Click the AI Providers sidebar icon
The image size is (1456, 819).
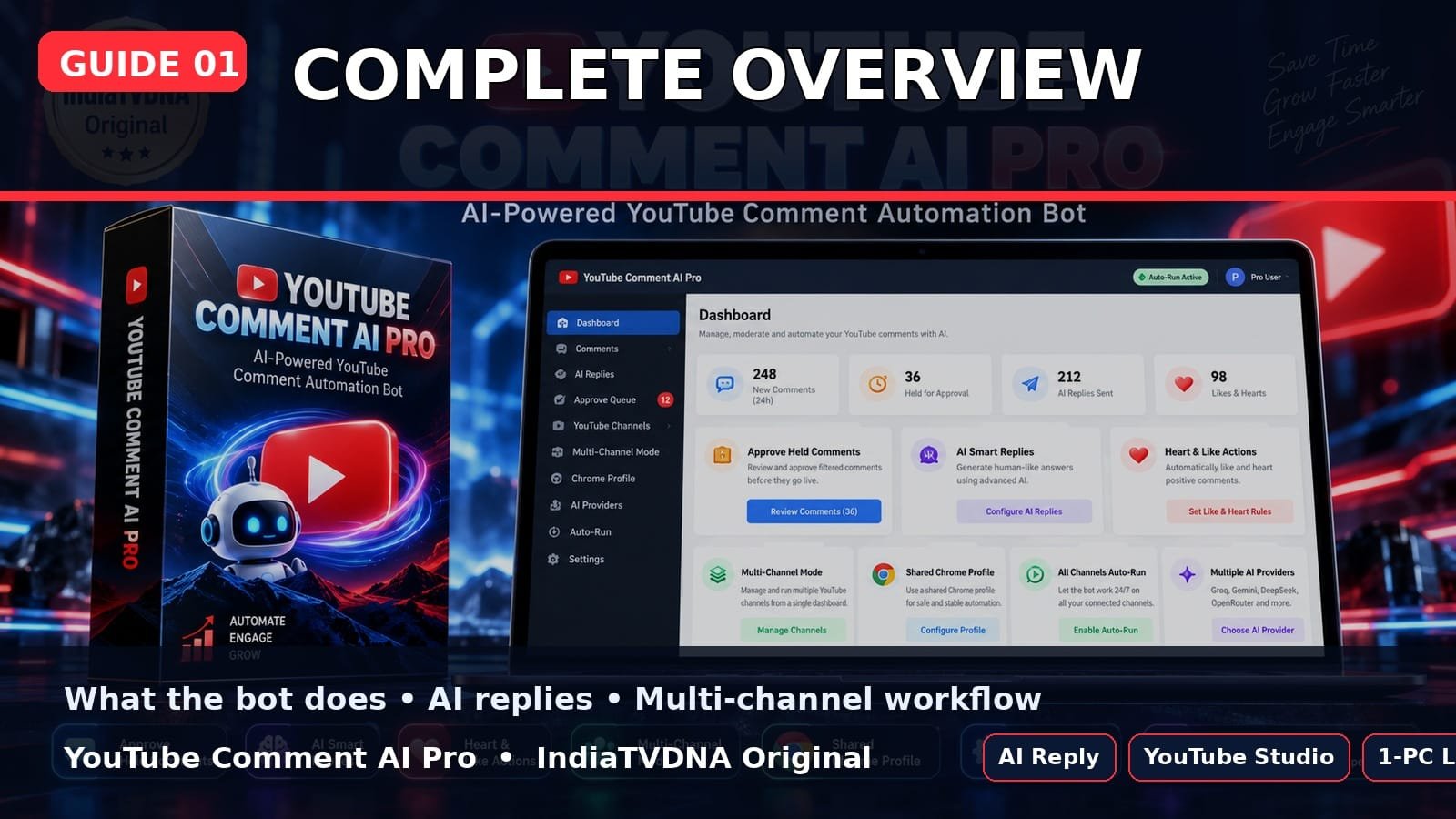click(x=555, y=505)
